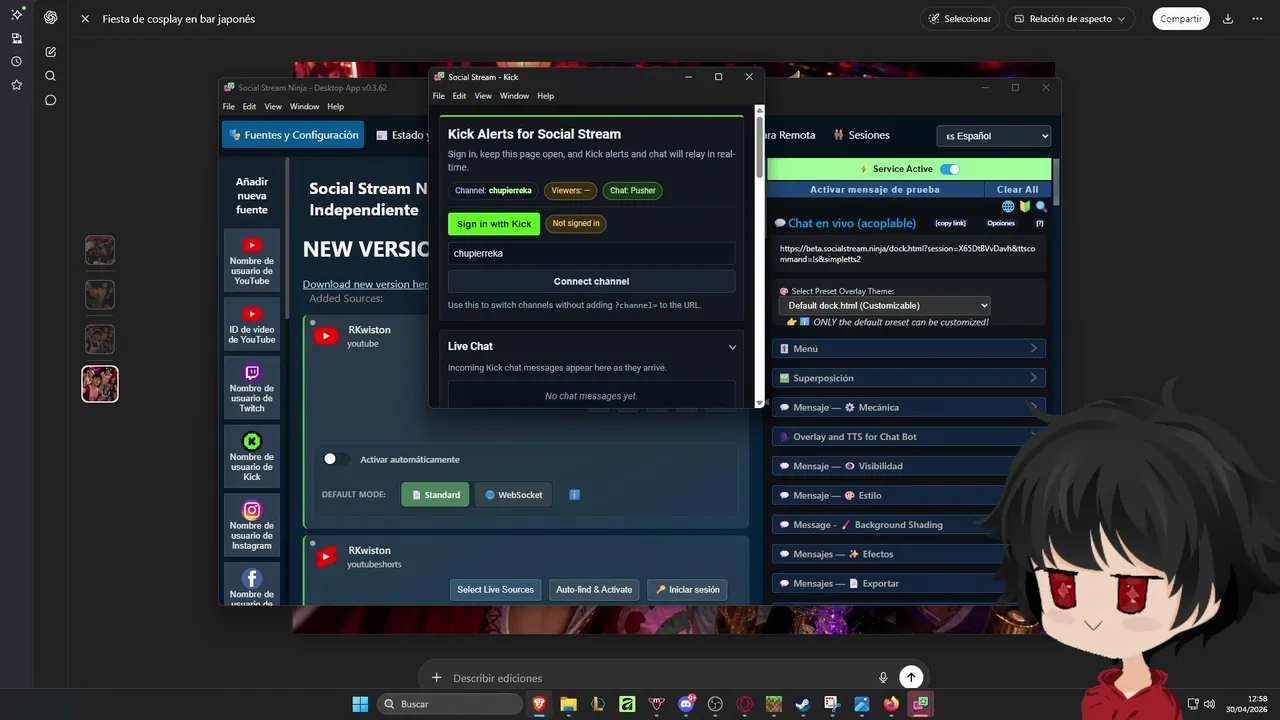Click the Download new version link
Screen dimensions: 1280x720
[x=366, y=284]
